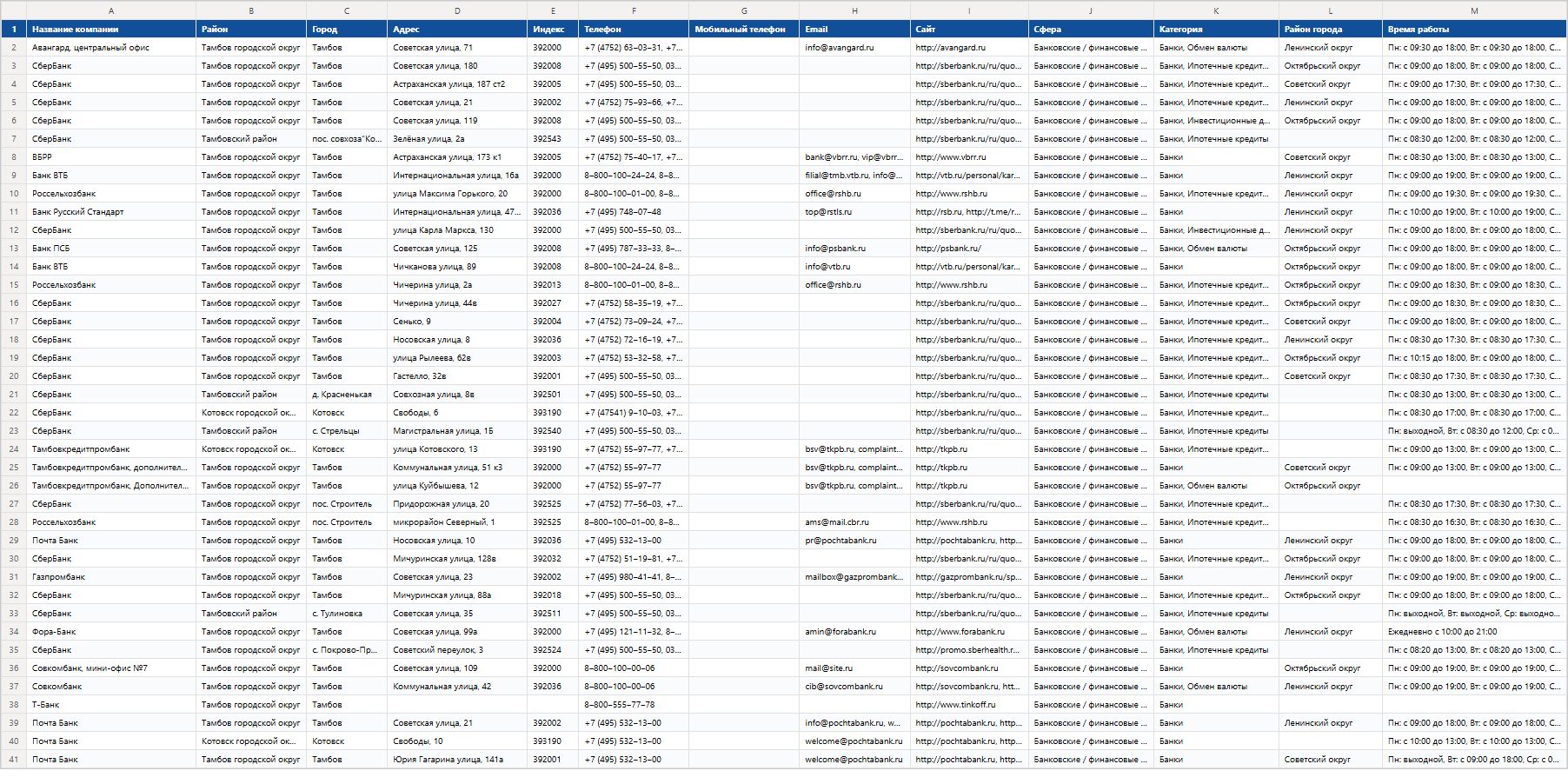Select row 41 by its row number
Image resolution: width=1568 pixels, height=784 pixels.
tap(14, 760)
